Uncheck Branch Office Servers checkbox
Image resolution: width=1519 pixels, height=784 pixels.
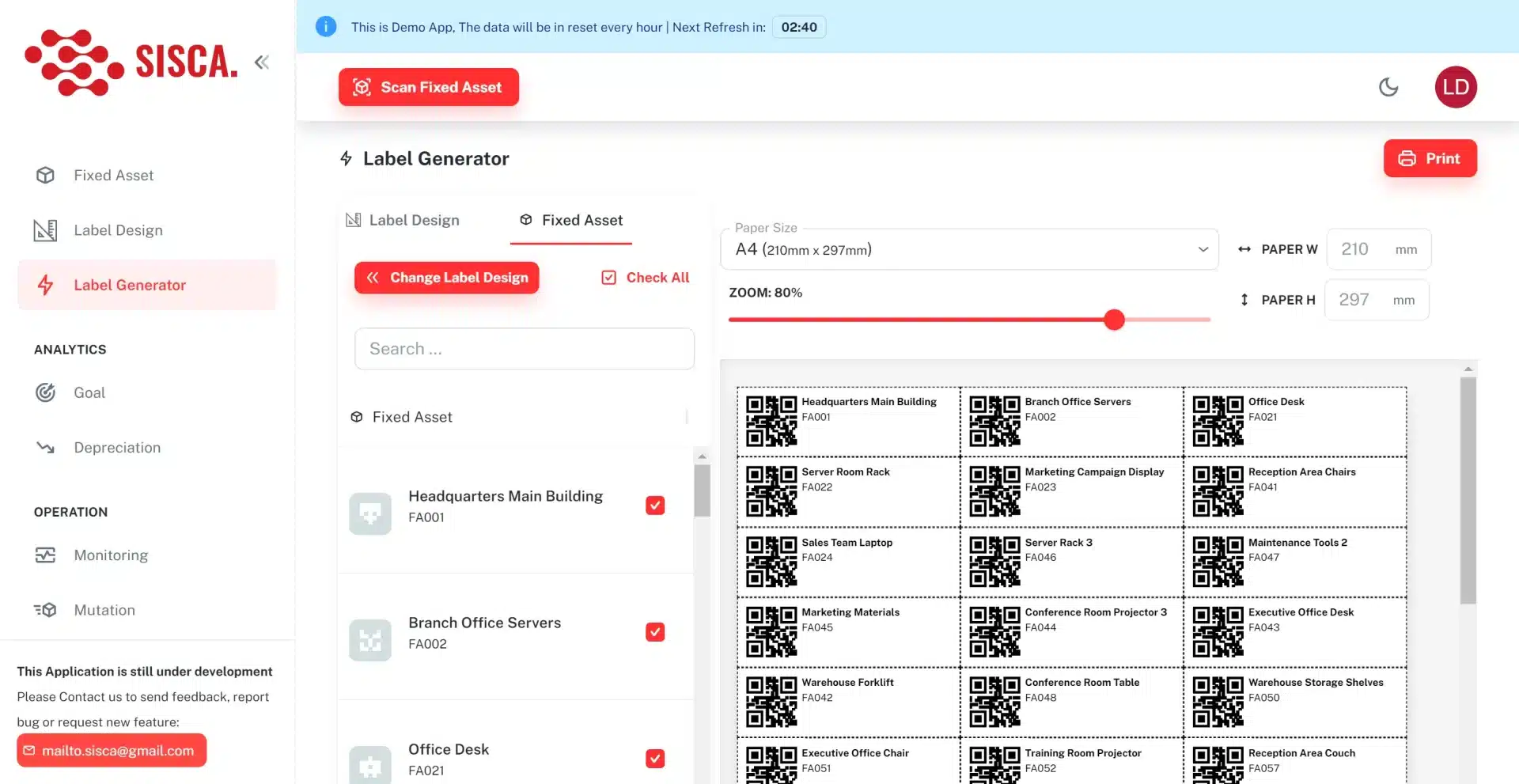(655, 632)
